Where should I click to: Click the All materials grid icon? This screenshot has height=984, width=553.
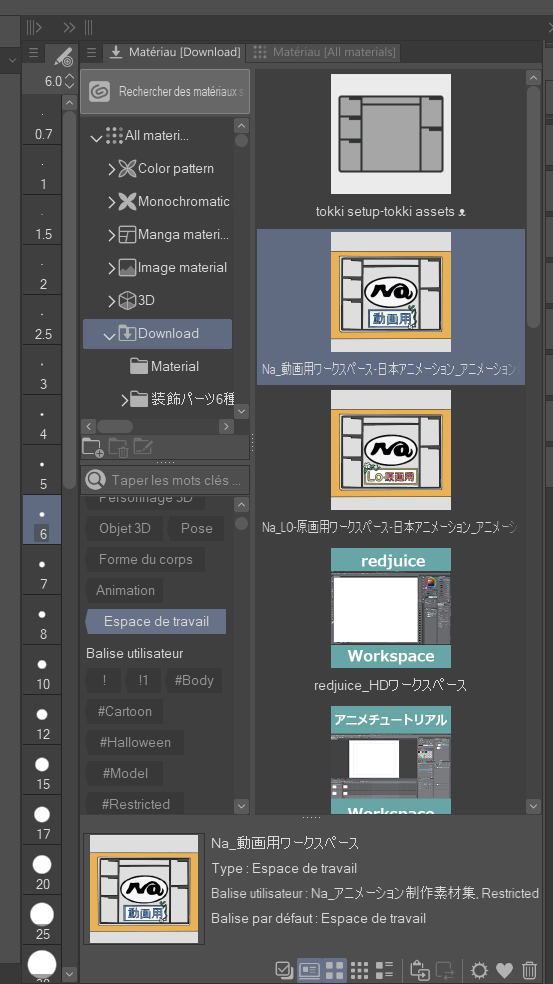(114, 136)
